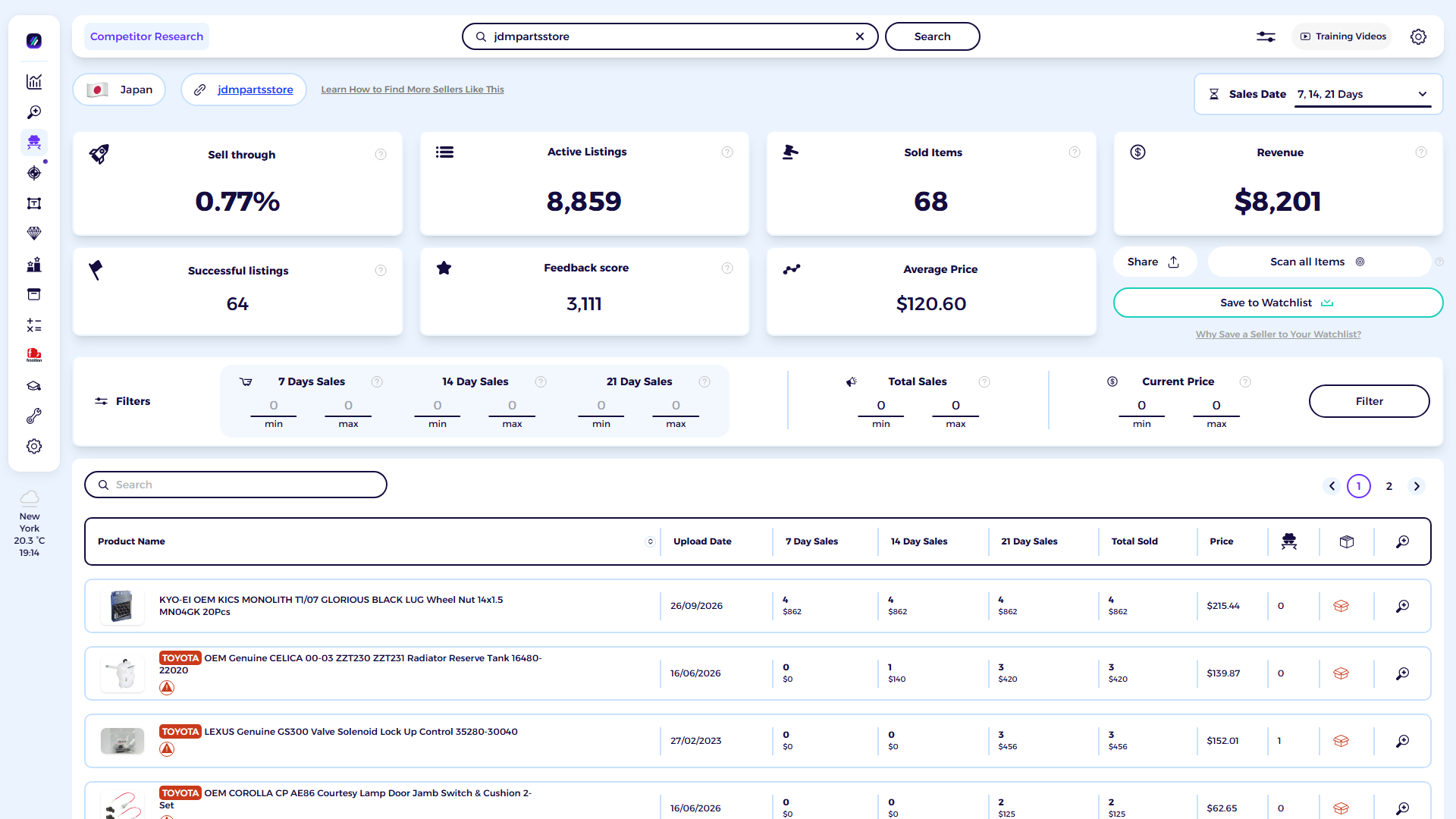Click the Search button

click(932, 36)
